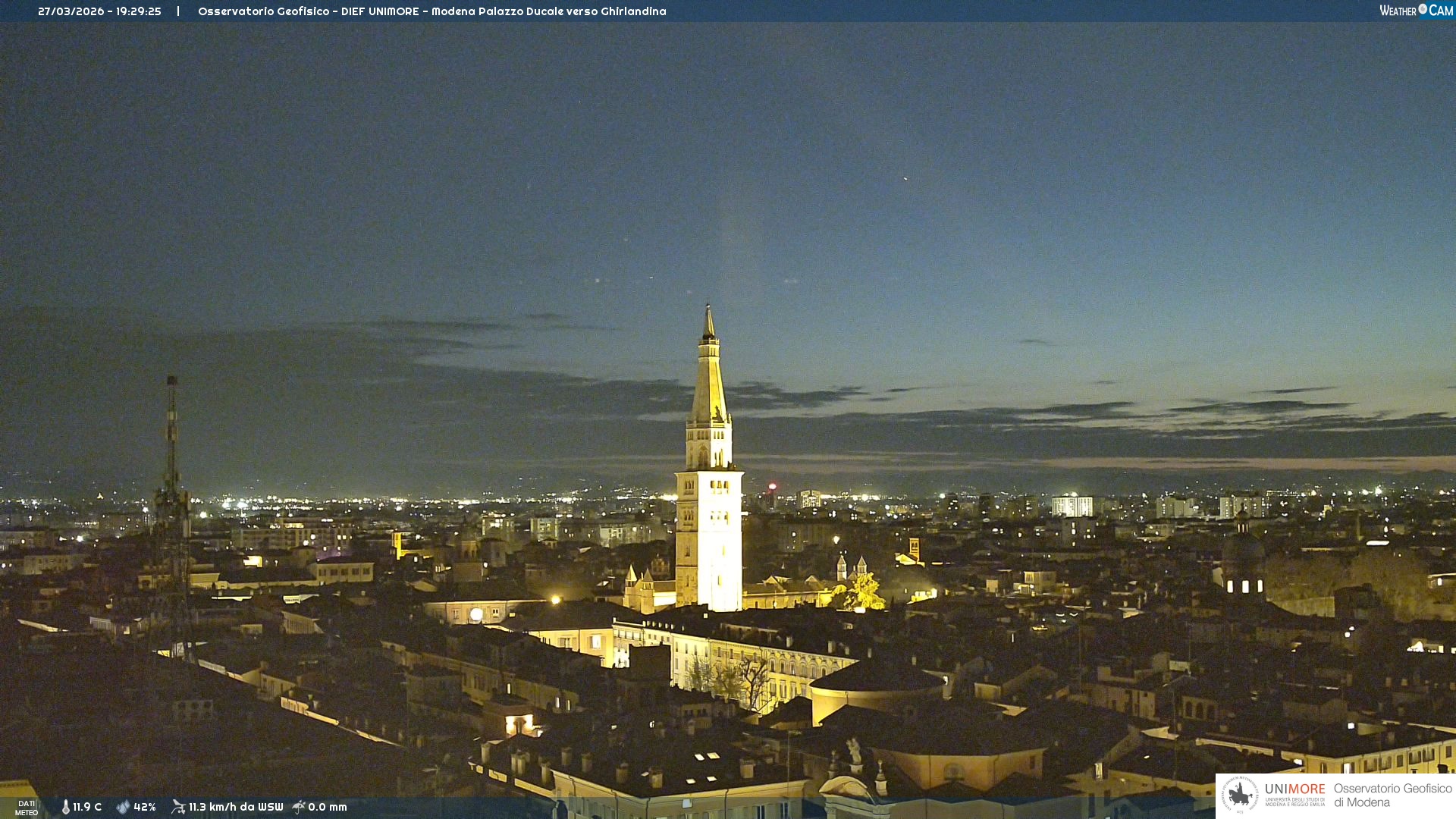Click the WeatherCam logo in top corner
Screen dimensions: 1456x819
pyautogui.click(x=1416, y=11)
